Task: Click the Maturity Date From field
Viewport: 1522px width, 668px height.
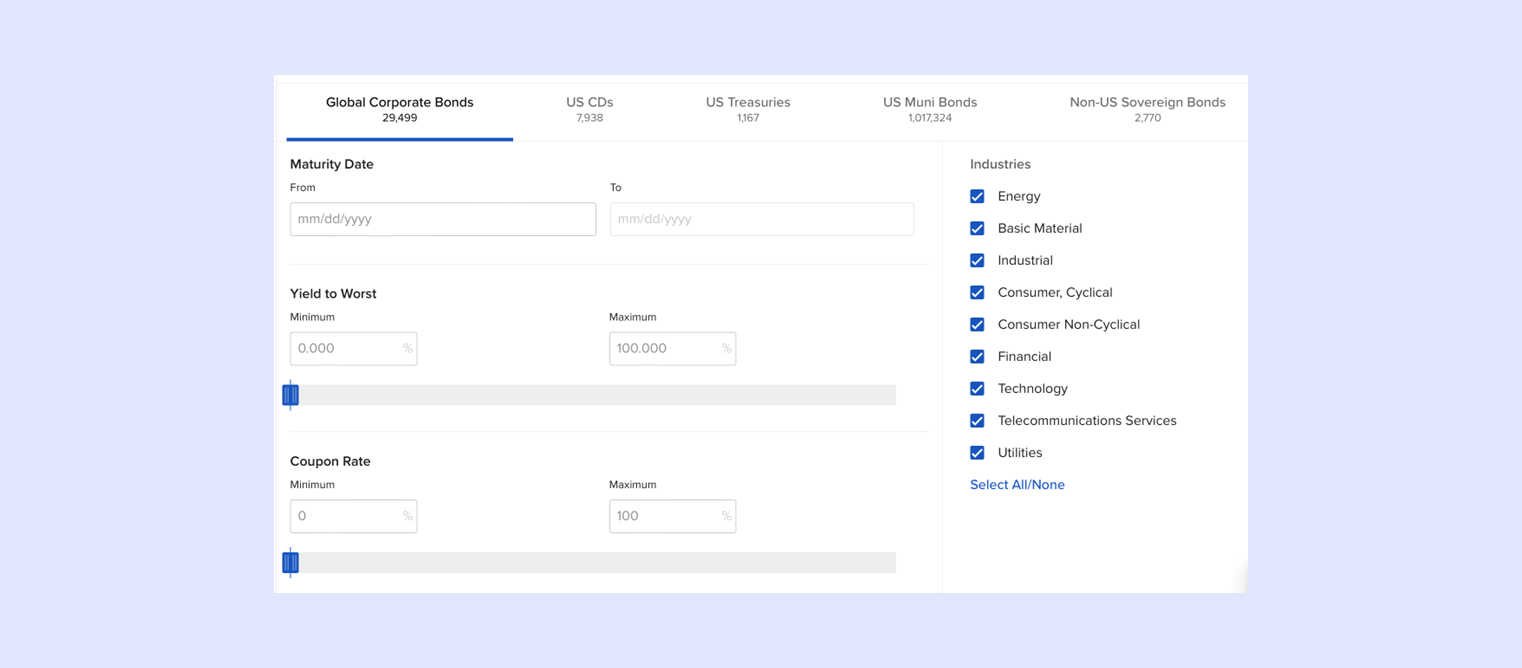Action: [442, 219]
